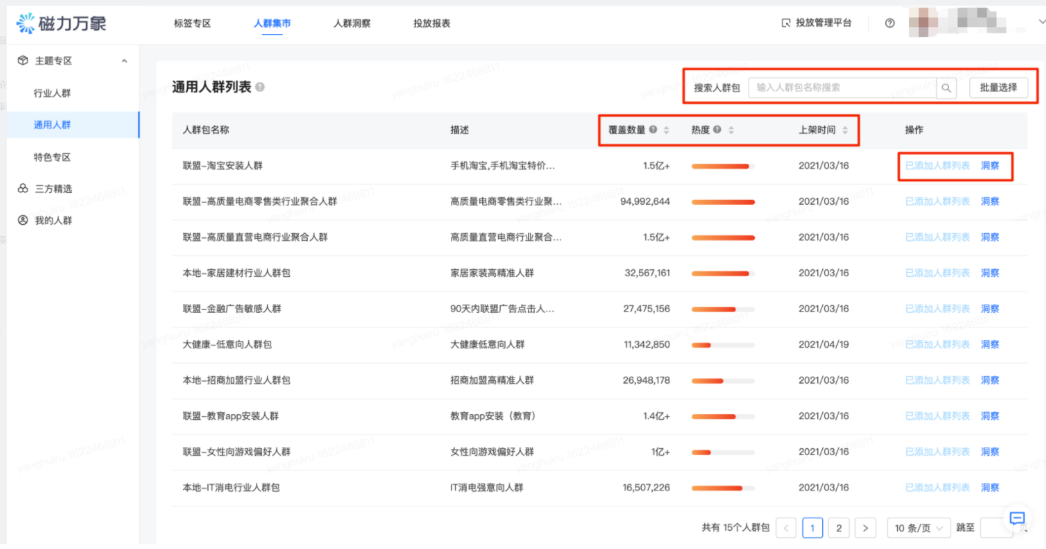Expand 三方精选 in the sidebar
This screenshot has height=549, width=1046.
(x=52, y=188)
